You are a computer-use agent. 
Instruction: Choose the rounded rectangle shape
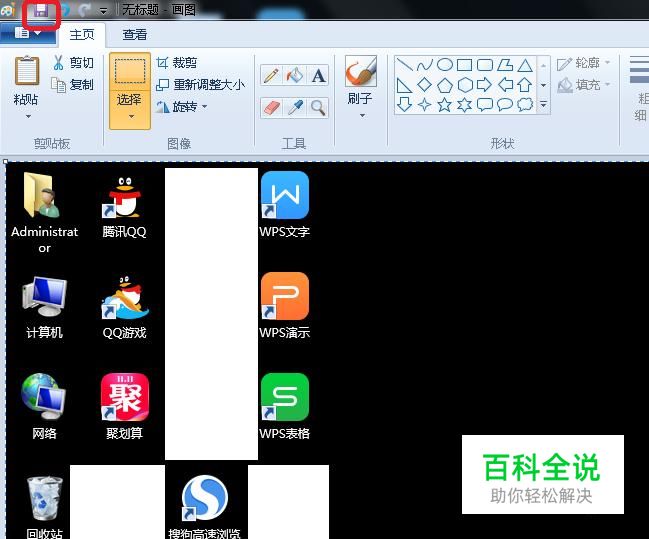tap(485, 65)
